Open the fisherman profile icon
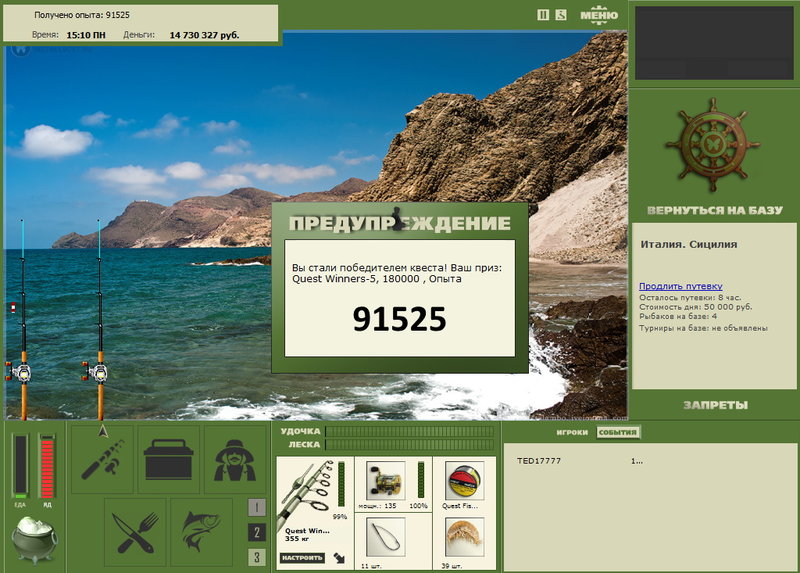The image size is (800, 573). point(235,459)
